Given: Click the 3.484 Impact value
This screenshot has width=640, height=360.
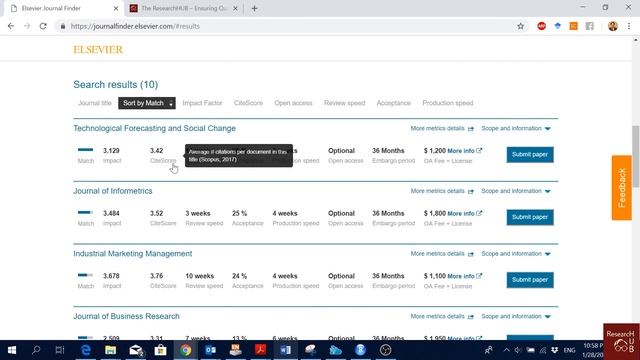Looking at the screenshot, I should click(x=111, y=213).
